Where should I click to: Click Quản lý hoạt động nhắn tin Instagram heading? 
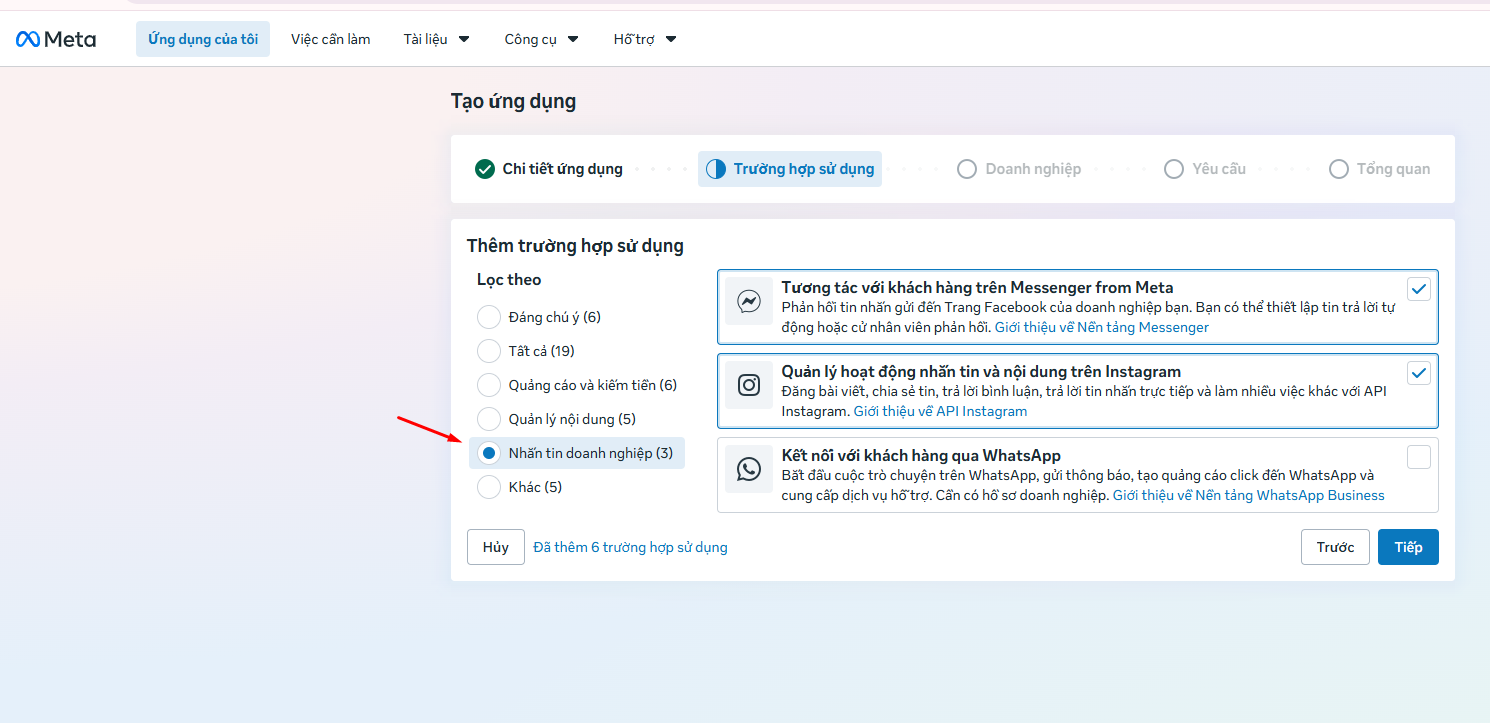982,372
